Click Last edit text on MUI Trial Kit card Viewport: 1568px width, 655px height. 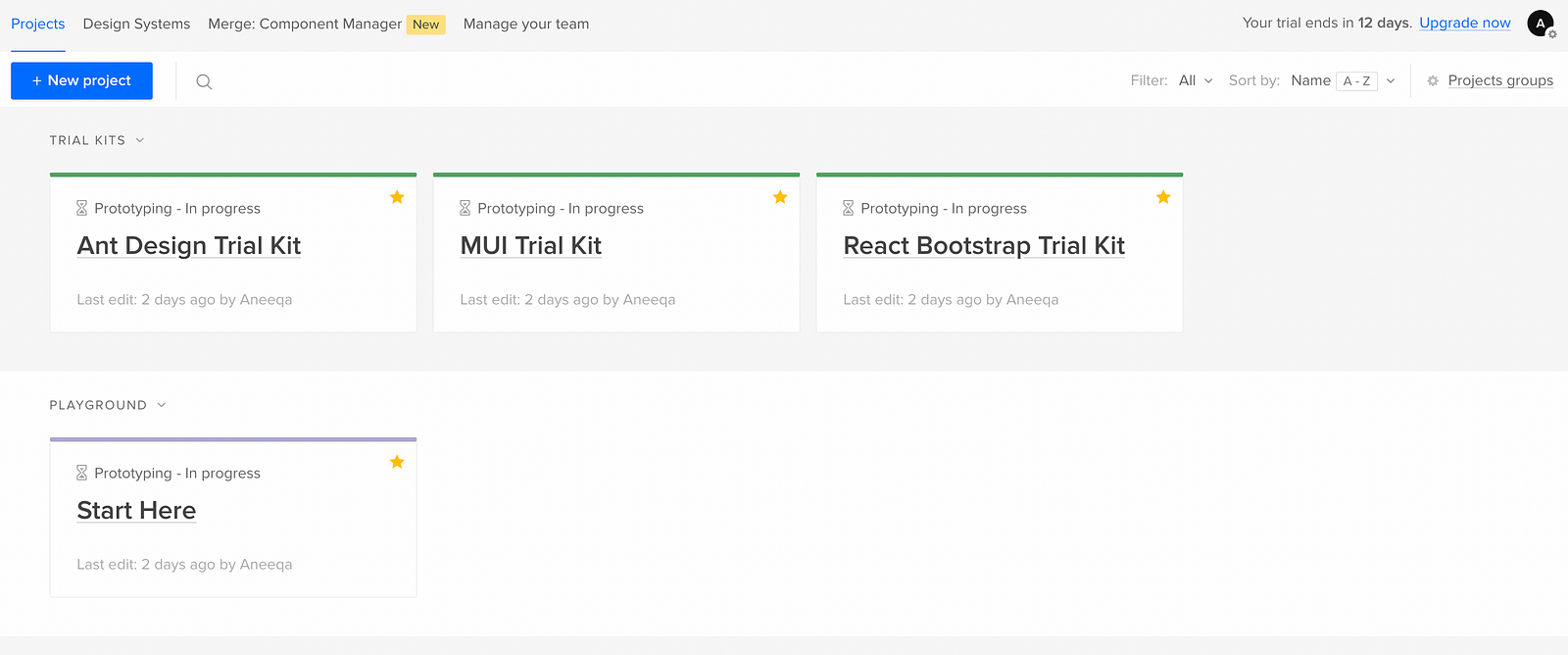567,299
